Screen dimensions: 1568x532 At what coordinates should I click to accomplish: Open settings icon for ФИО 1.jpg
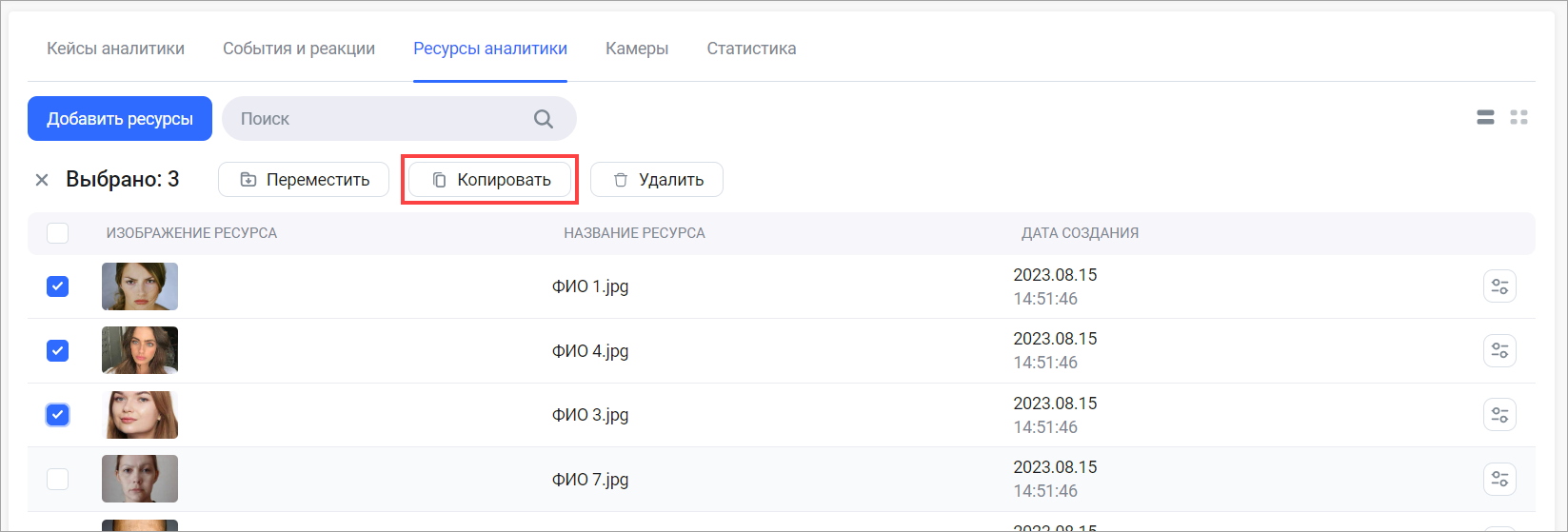click(x=1499, y=286)
